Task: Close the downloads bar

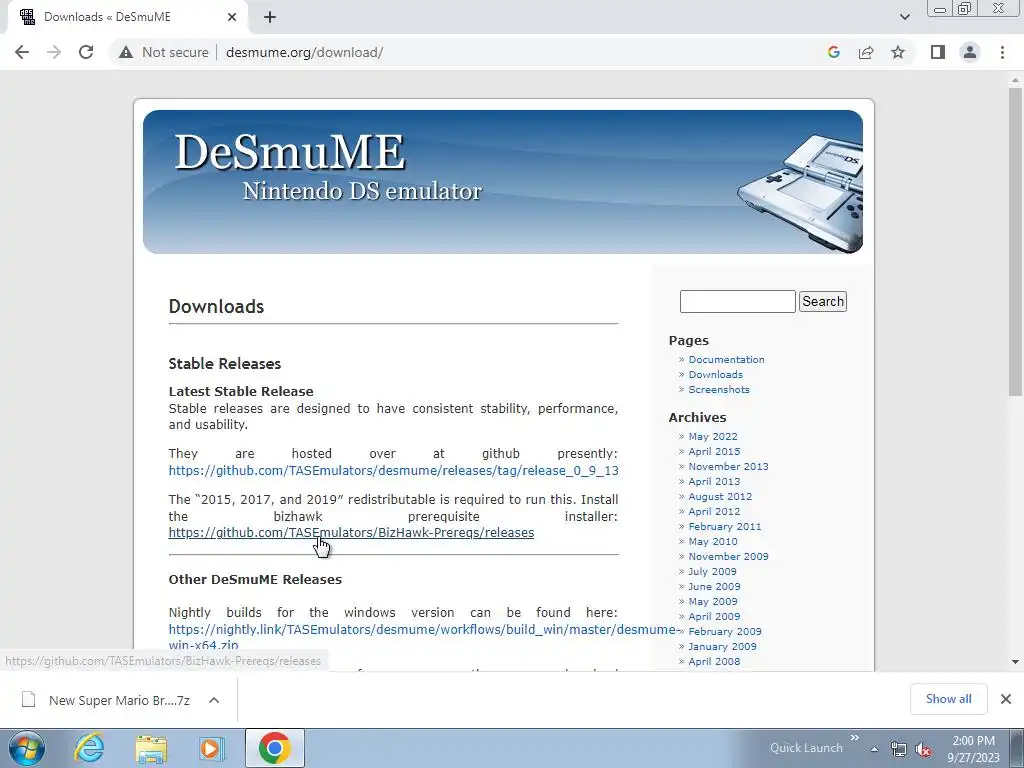Action: pos(1006,699)
